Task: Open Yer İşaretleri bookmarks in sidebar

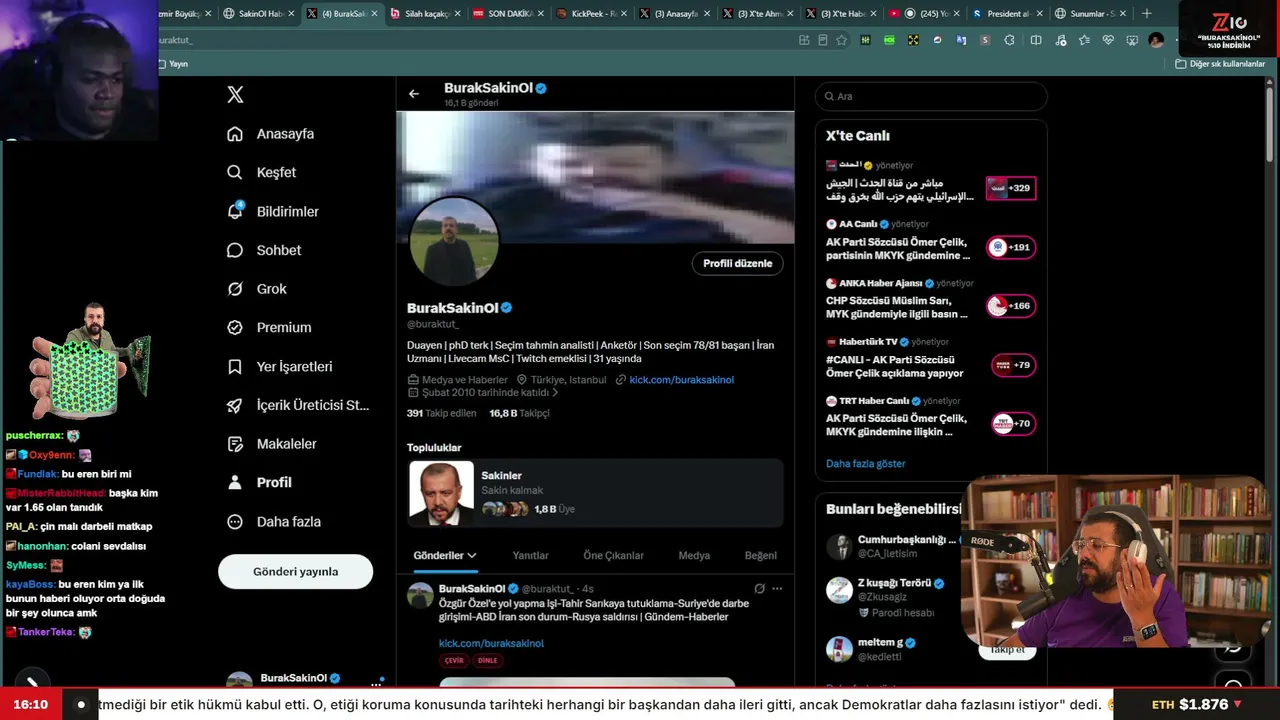Action: (280, 366)
